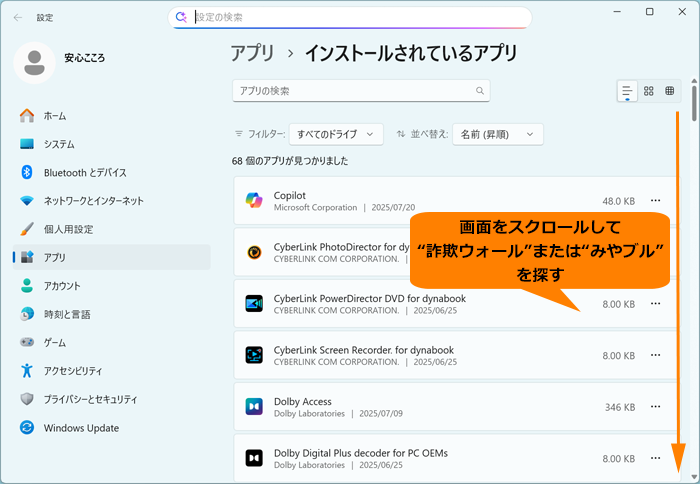
Task: Click 68 個のアプリが見つかりました text
Action: click(x=290, y=161)
